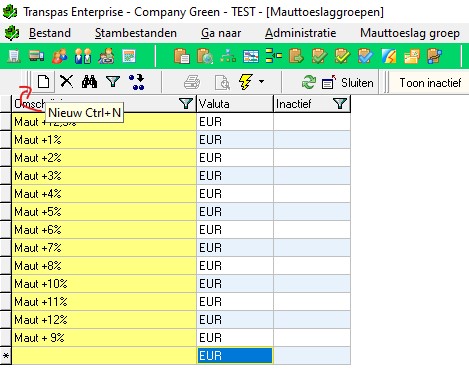Open the truck vehicles icon
The image size is (469, 377).
(x=36, y=56)
